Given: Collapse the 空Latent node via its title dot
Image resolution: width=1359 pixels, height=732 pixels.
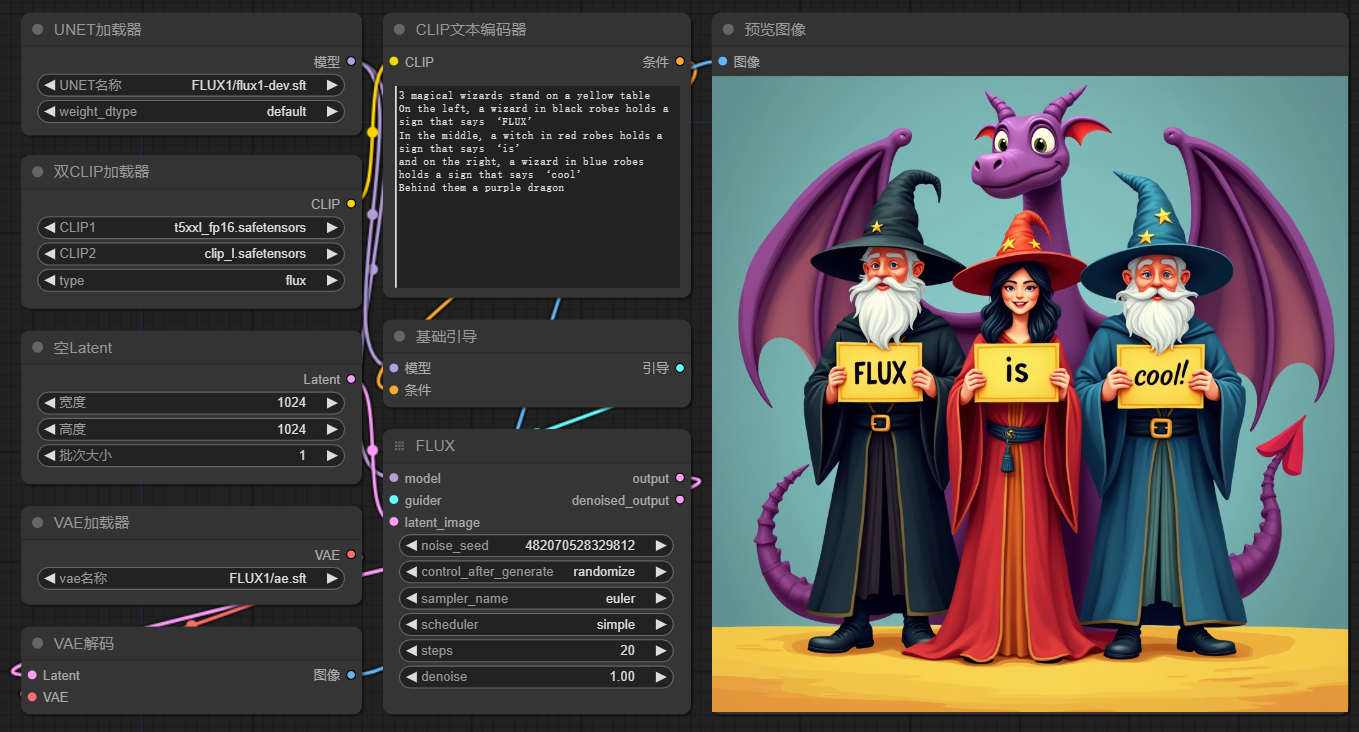Looking at the screenshot, I should point(37,348).
